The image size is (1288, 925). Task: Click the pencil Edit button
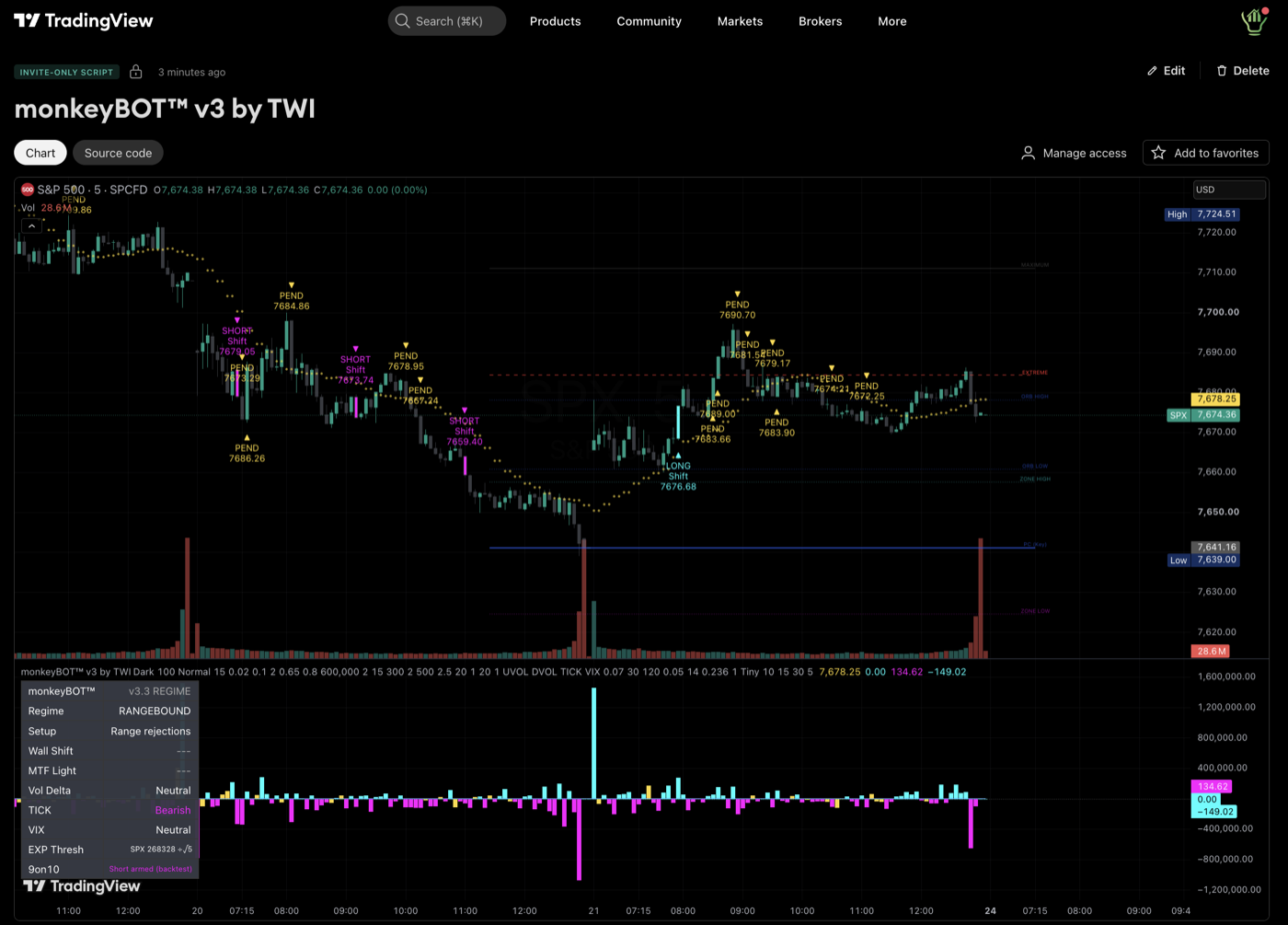click(1166, 71)
